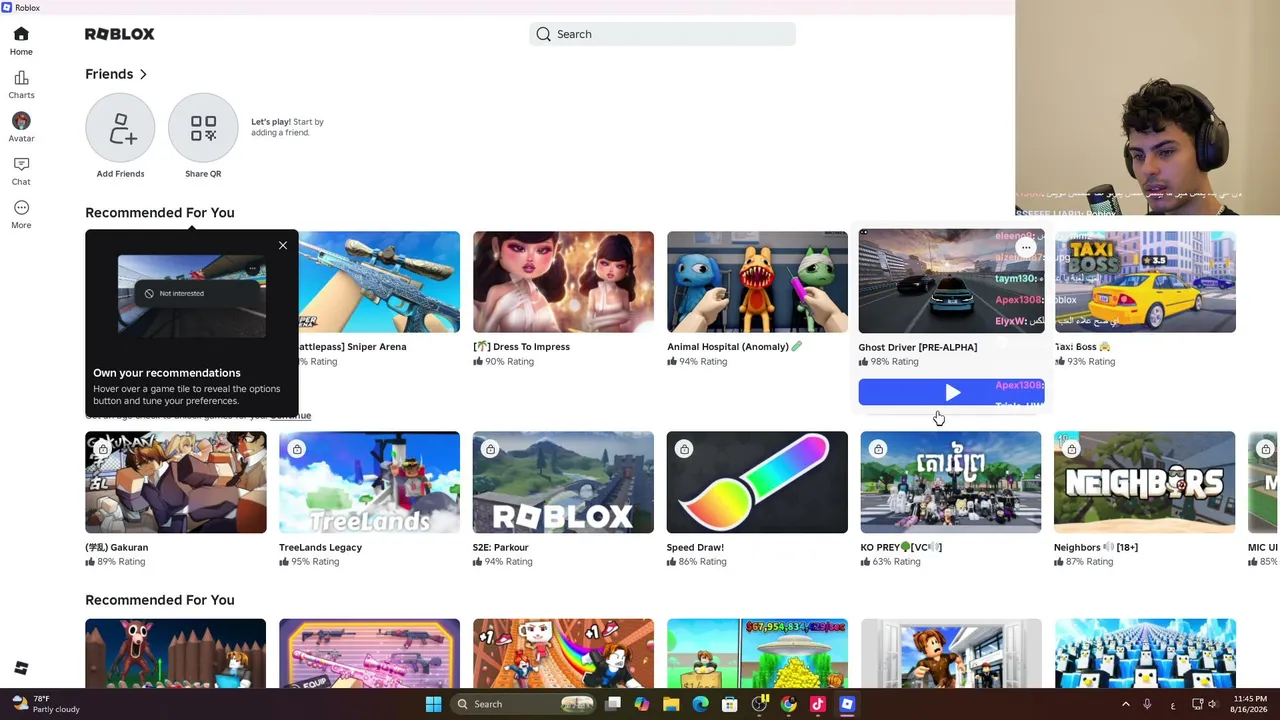The height and width of the screenshot is (720, 1280).
Task: Open Chat from the sidebar
Action: [21, 171]
